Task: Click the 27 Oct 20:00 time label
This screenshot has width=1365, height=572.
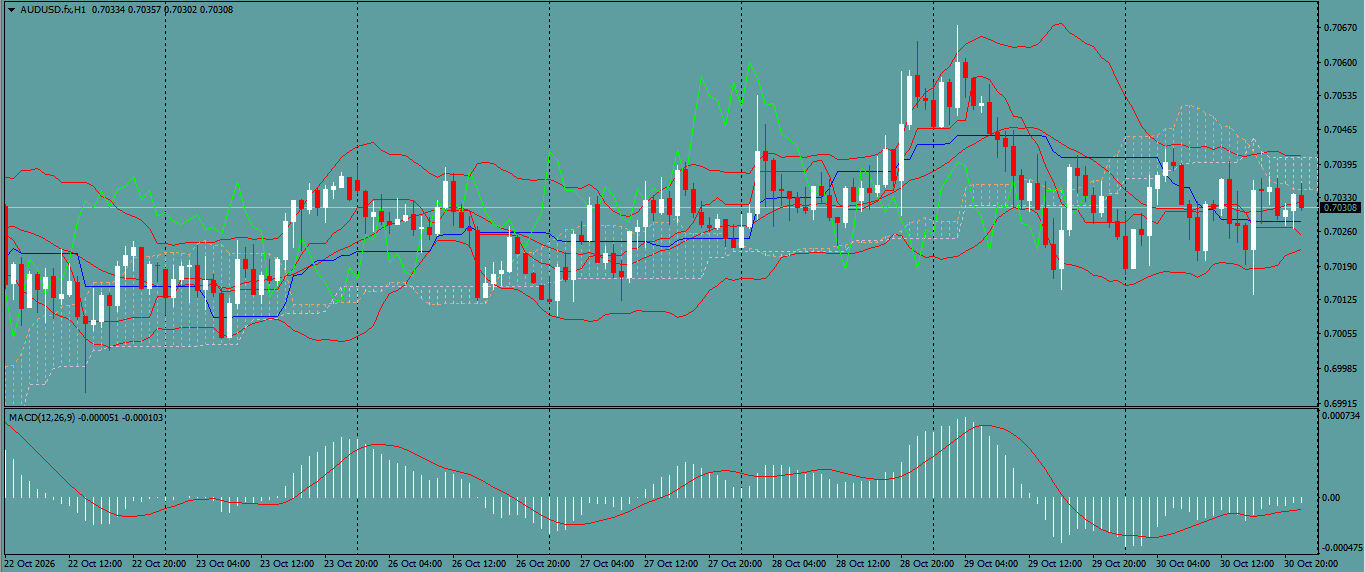Action: 735,564
